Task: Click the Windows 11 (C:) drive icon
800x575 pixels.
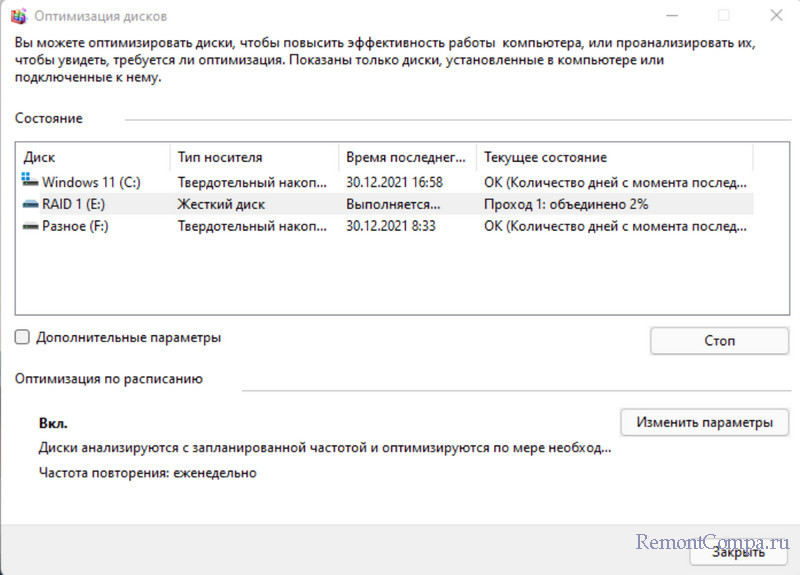Action: pyautogui.click(x=29, y=182)
